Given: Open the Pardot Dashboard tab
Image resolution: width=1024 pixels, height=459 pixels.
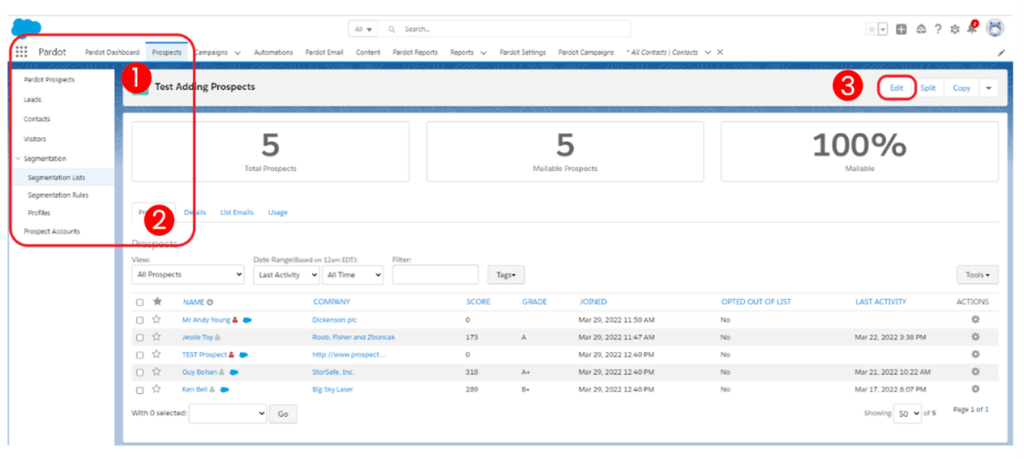Looking at the screenshot, I should tap(112, 52).
